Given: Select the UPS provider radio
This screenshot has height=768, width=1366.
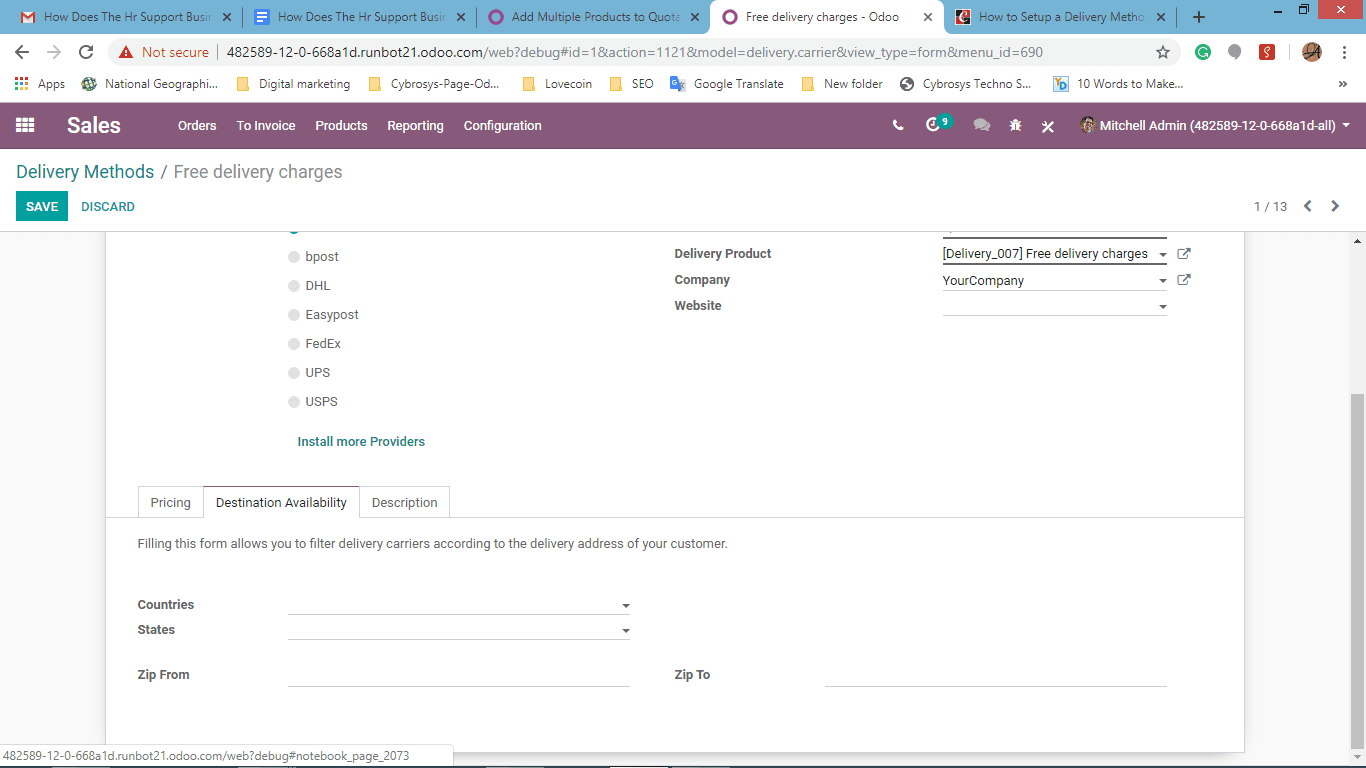Looking at the screenshot, I should coord(294,373).
